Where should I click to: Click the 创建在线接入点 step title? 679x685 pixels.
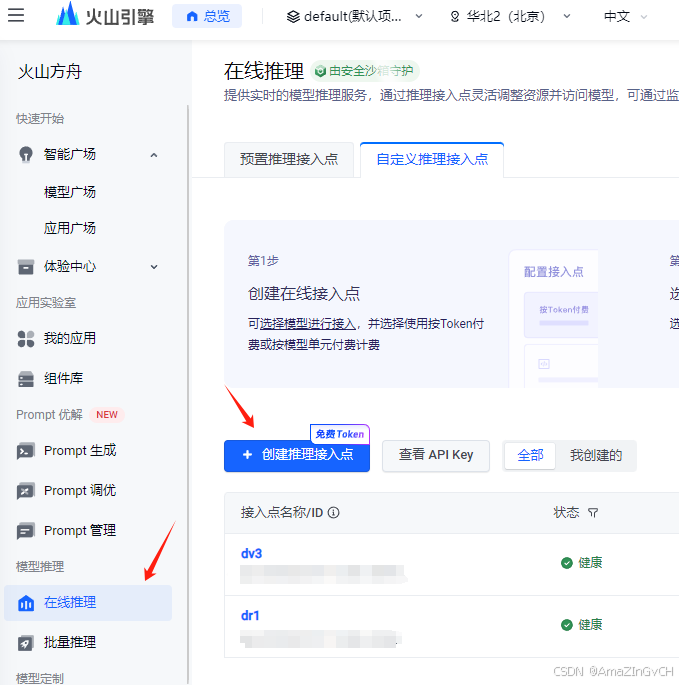[304, 294]
